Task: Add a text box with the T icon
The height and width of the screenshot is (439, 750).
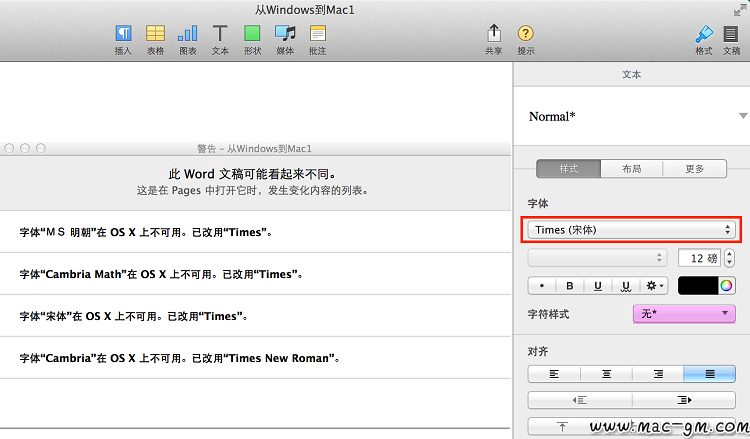Action: click(x=220, y=40)
